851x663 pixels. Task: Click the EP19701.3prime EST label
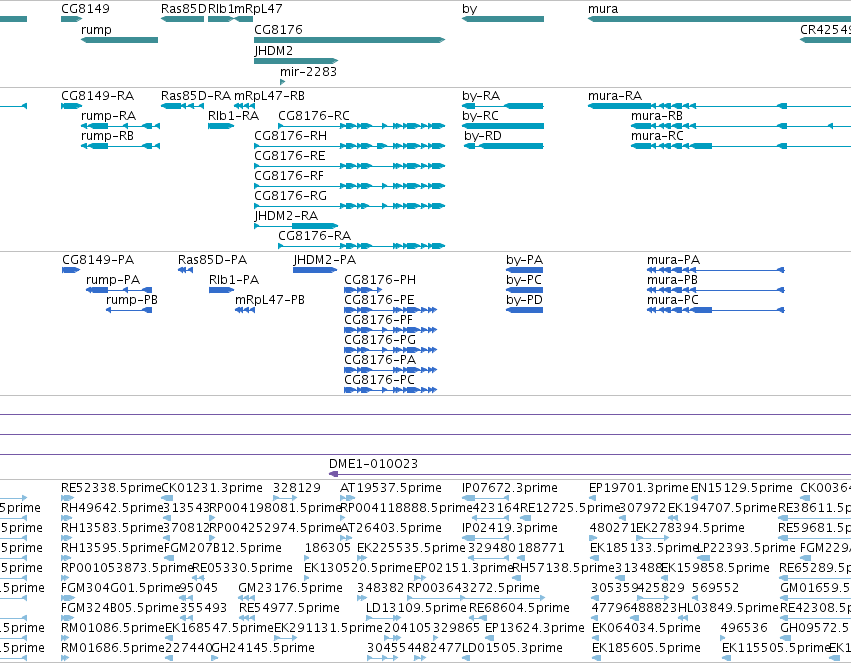(639, 488)
